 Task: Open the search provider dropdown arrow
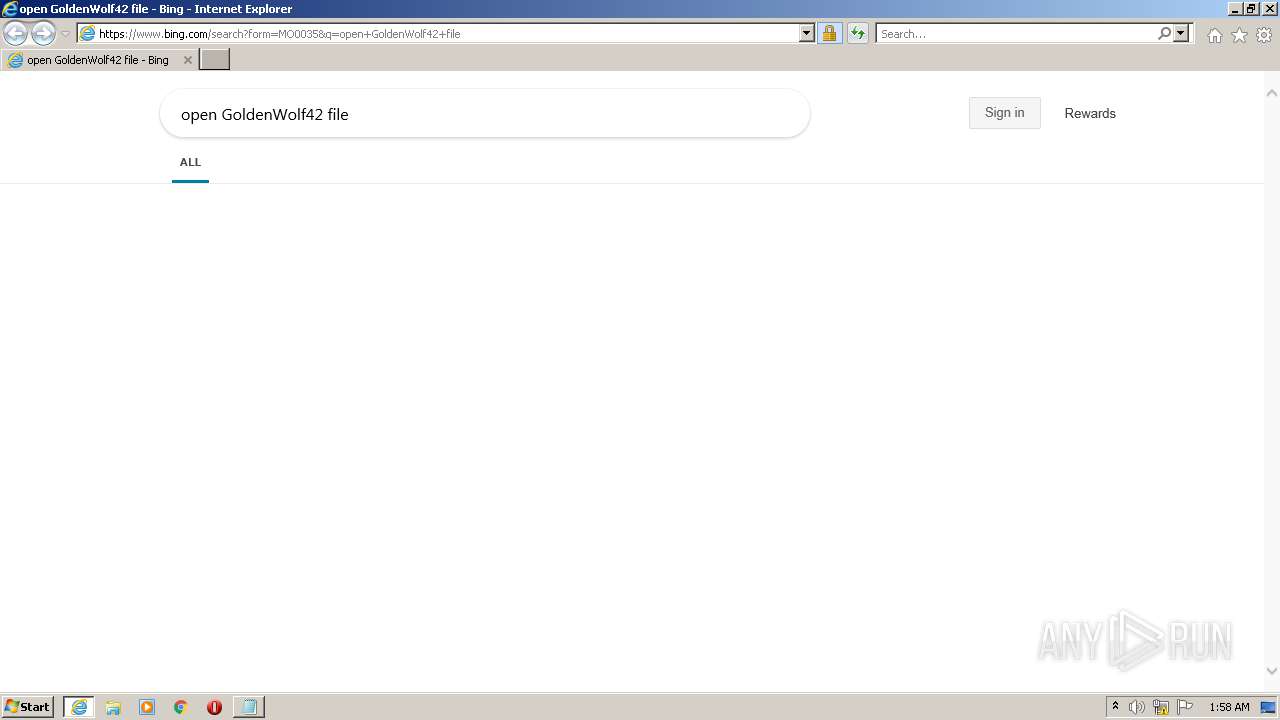(1181, 33)
